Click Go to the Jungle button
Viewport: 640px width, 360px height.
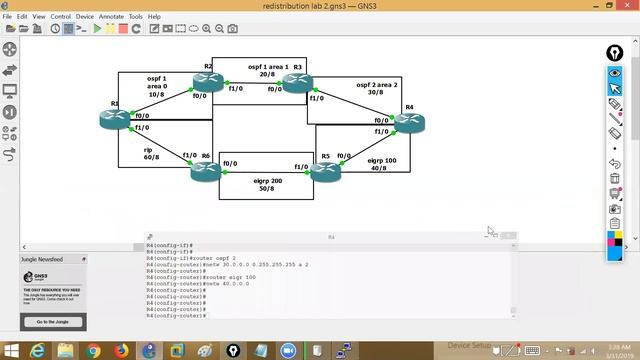coord(53,322)
